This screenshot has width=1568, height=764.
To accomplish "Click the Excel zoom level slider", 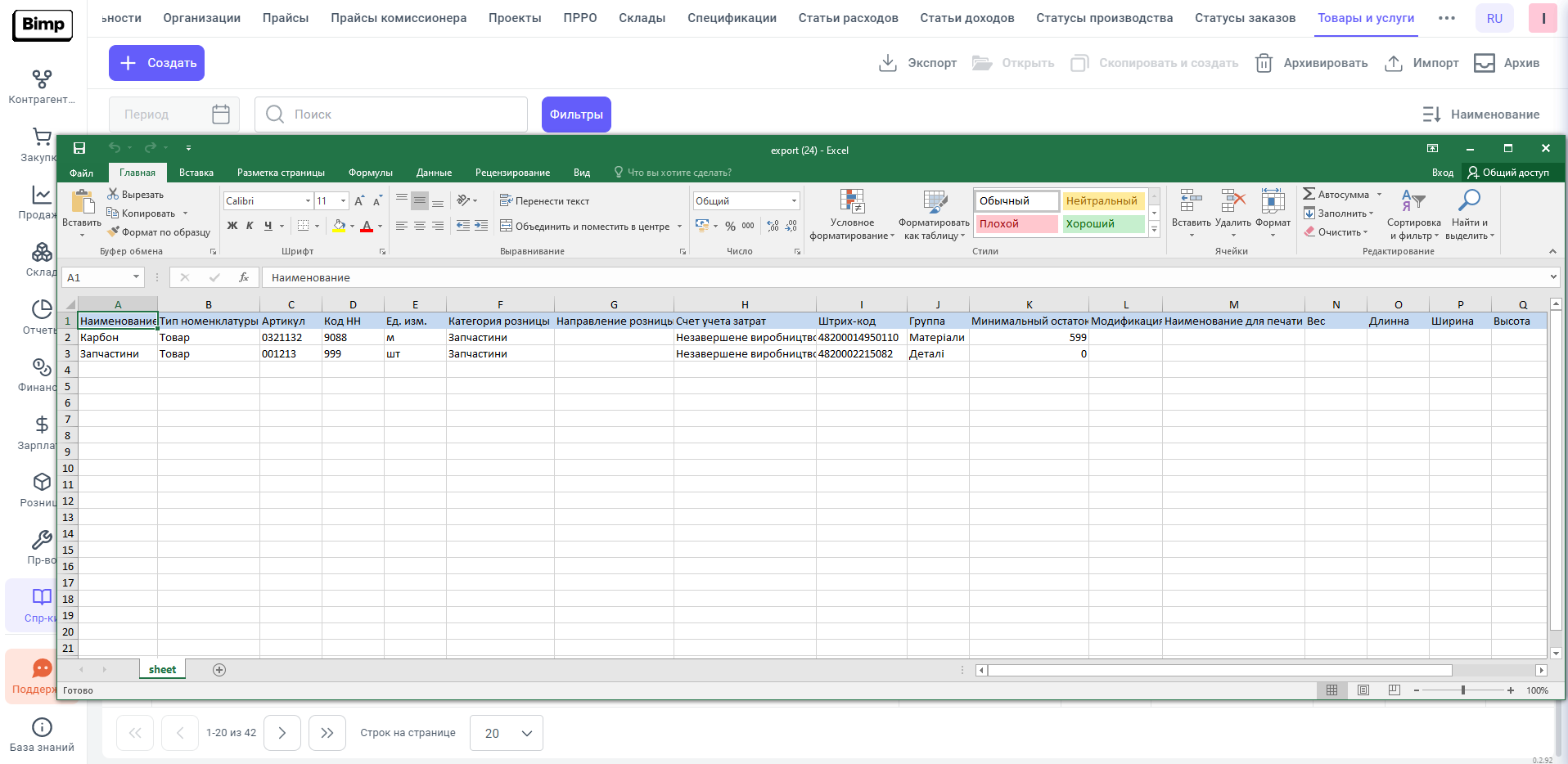I will coord(1463,690).
